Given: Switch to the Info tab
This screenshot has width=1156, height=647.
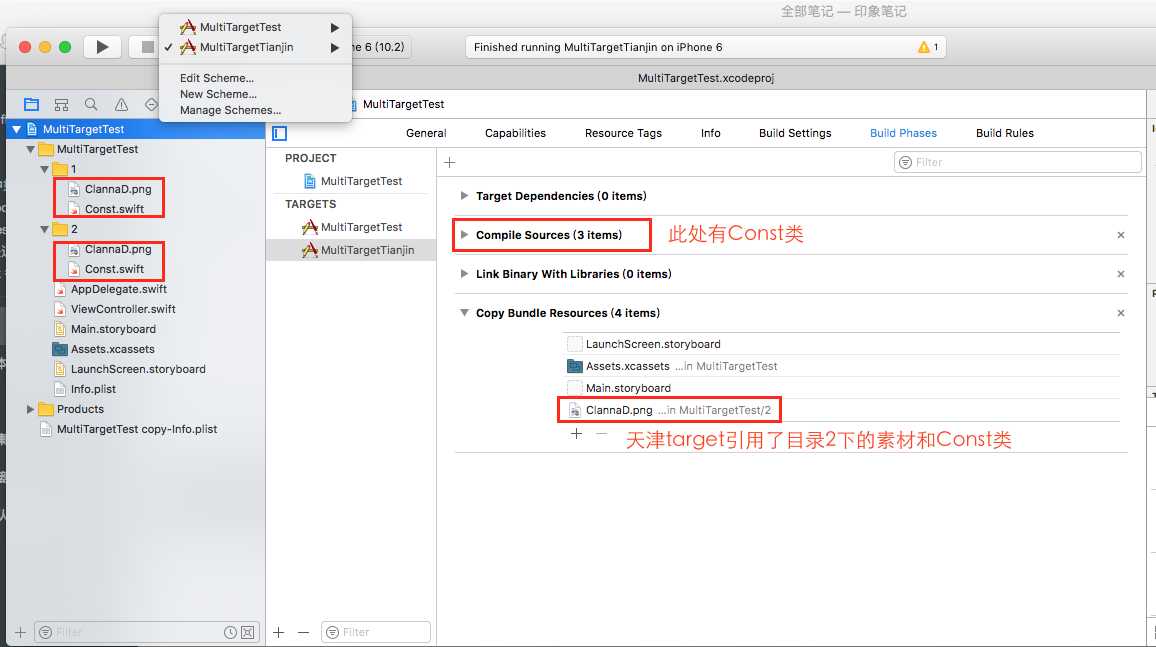Looking at the screenshot, I should (x=711, y=133).
